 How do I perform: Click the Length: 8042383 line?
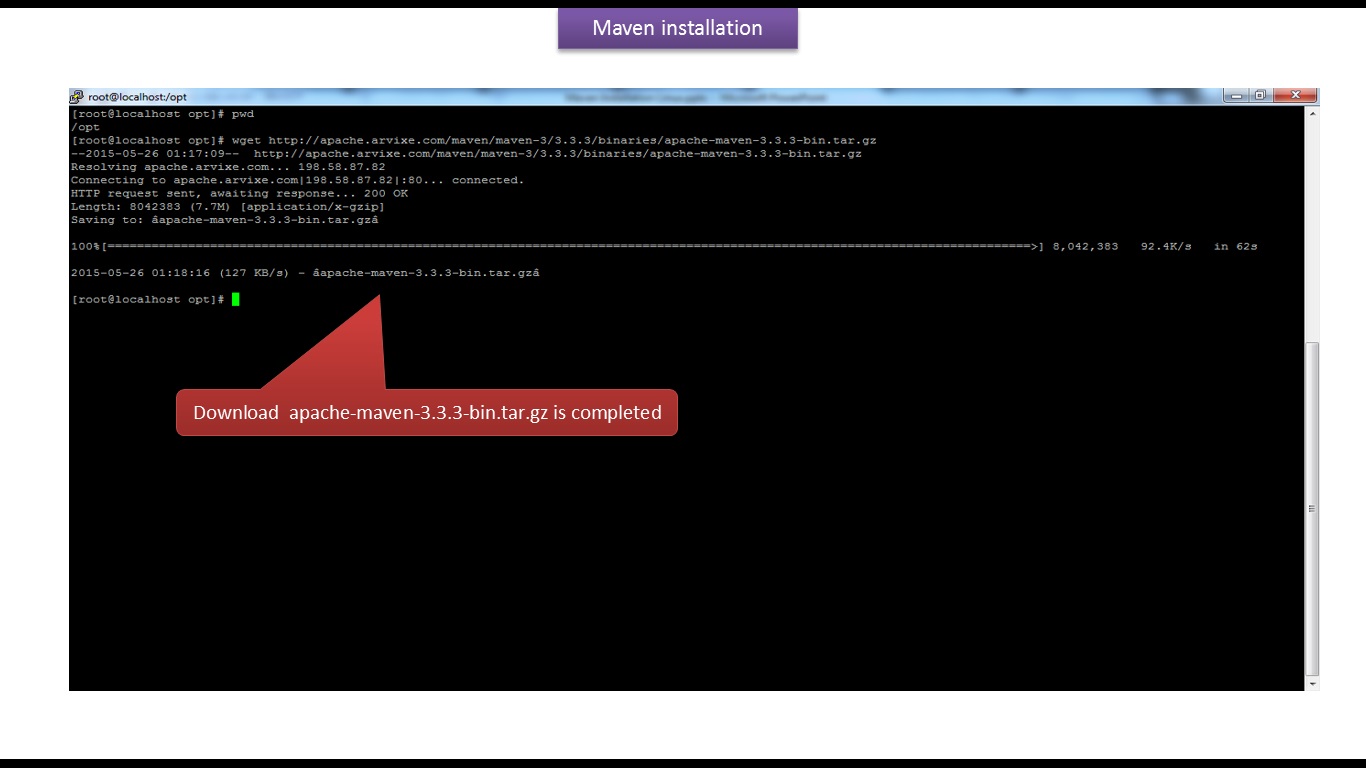click(x=227, y=206)
